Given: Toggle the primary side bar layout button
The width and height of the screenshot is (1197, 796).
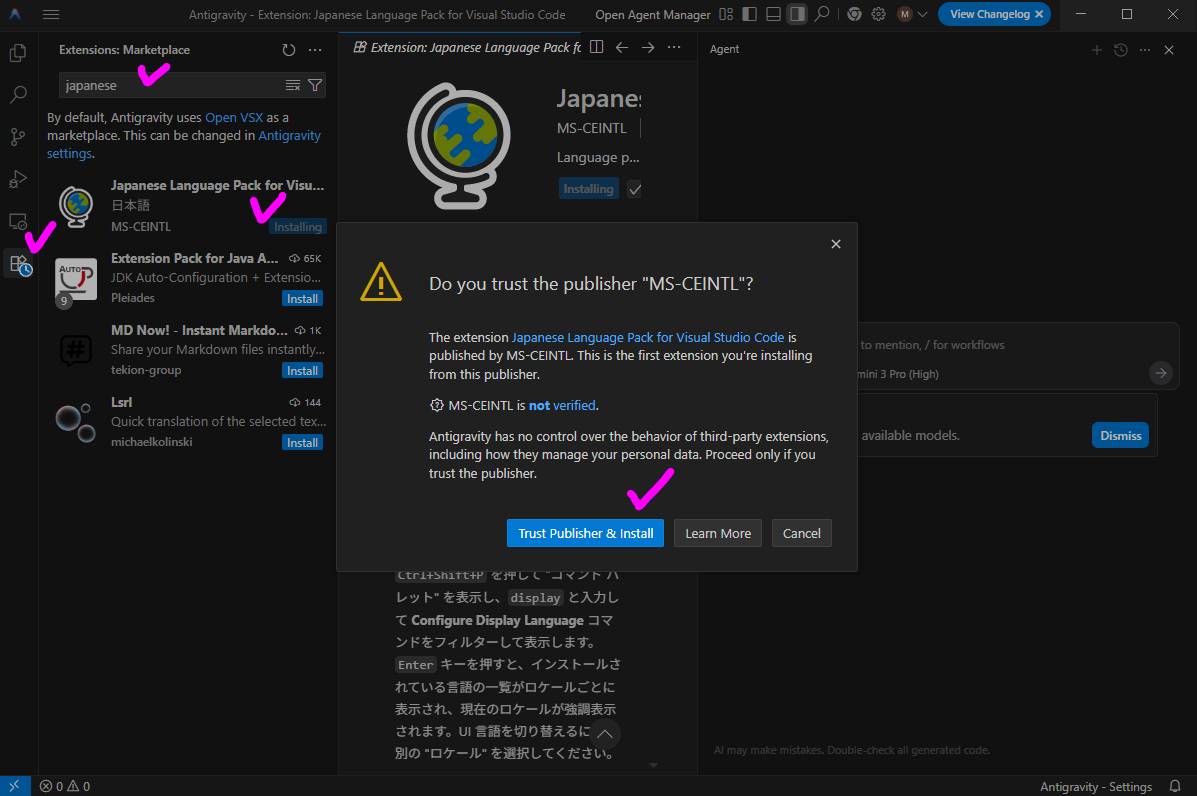Looking at the screenshot, I should (749, 14).
